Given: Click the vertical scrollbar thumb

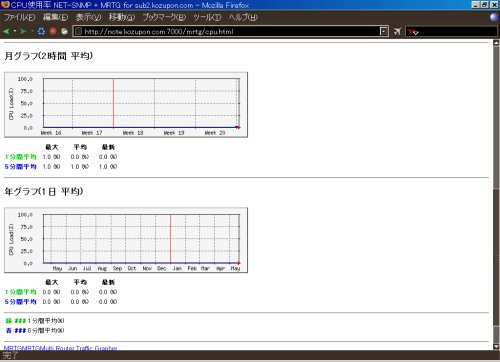Looking at the screenshot, I should pyautogui.click(x=496, y=257).
